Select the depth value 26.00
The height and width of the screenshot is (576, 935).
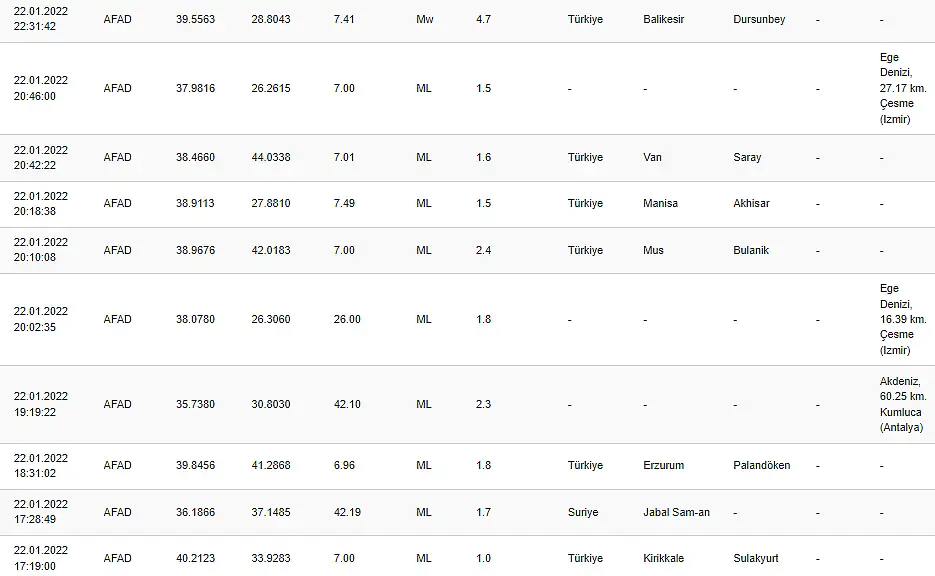click(347, 320)
